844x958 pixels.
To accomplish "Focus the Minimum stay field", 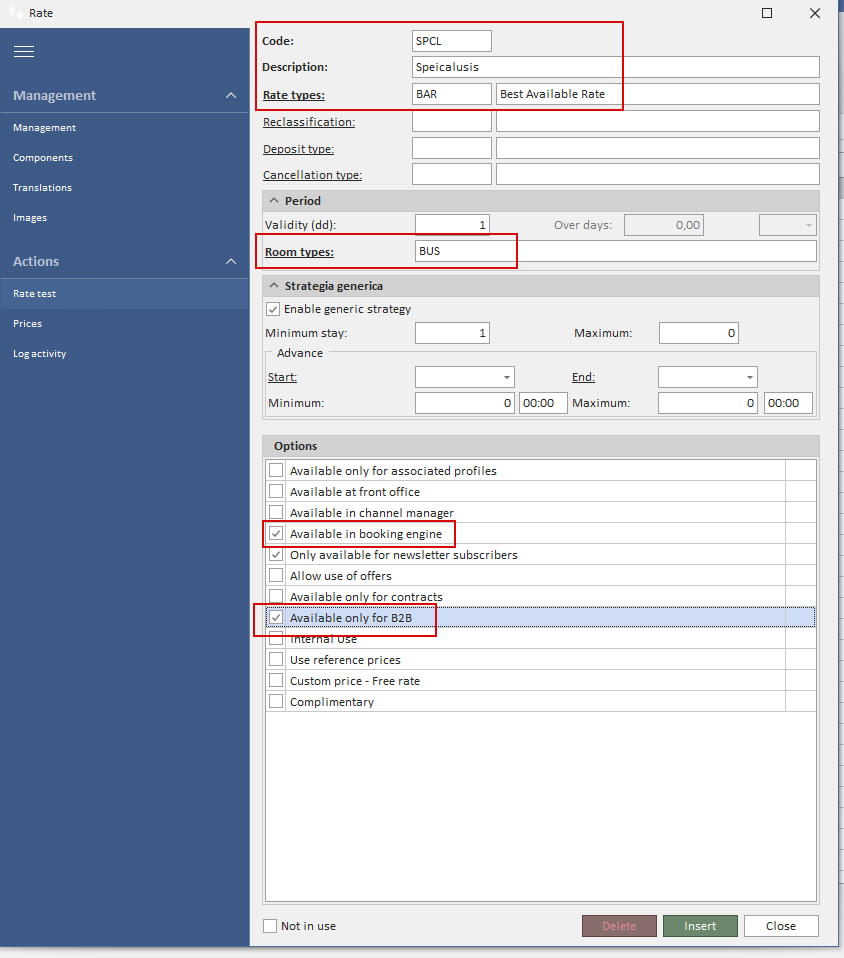I will coord(452,333).
